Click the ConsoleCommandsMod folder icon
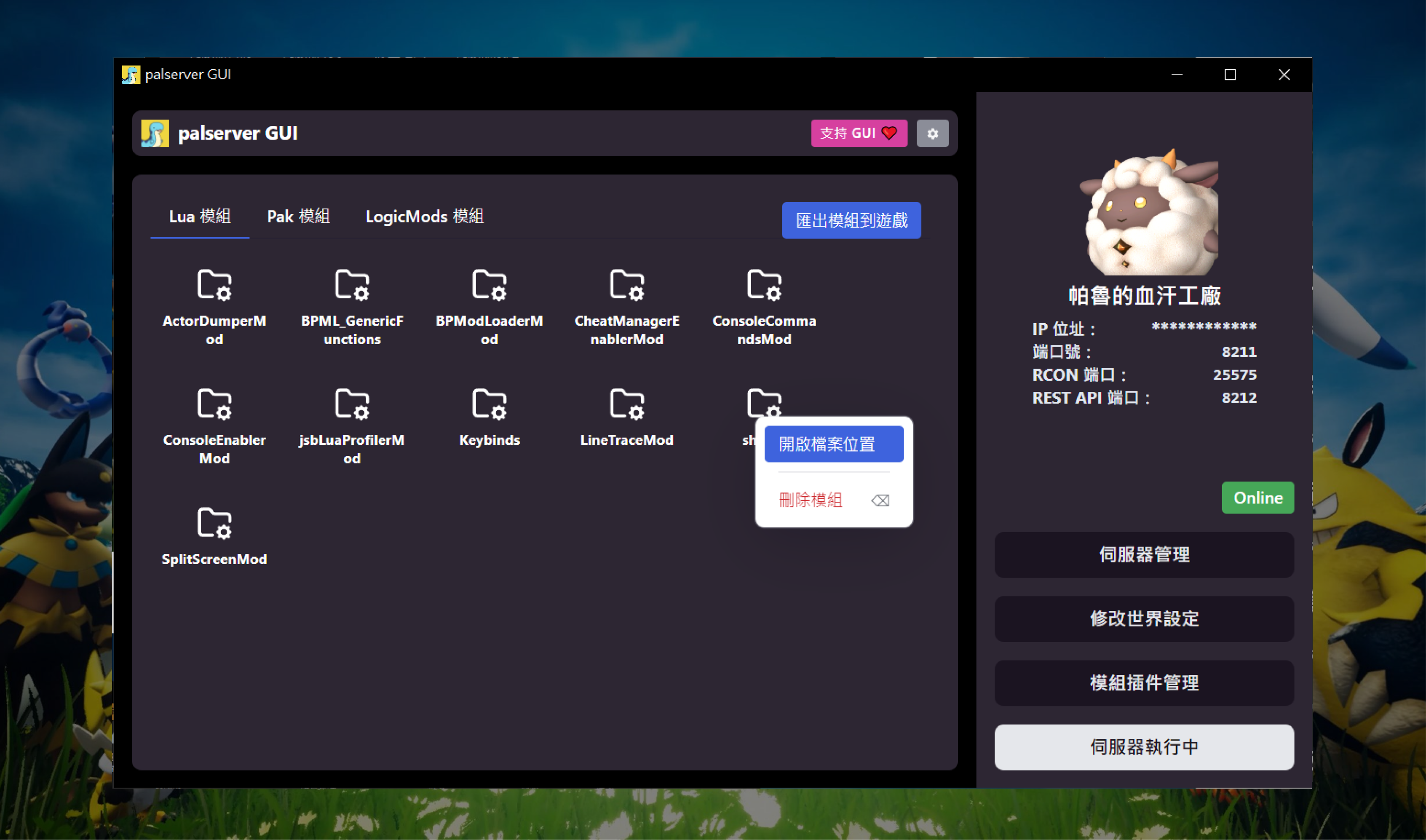The image size is (1426, 840). [765, 285]
